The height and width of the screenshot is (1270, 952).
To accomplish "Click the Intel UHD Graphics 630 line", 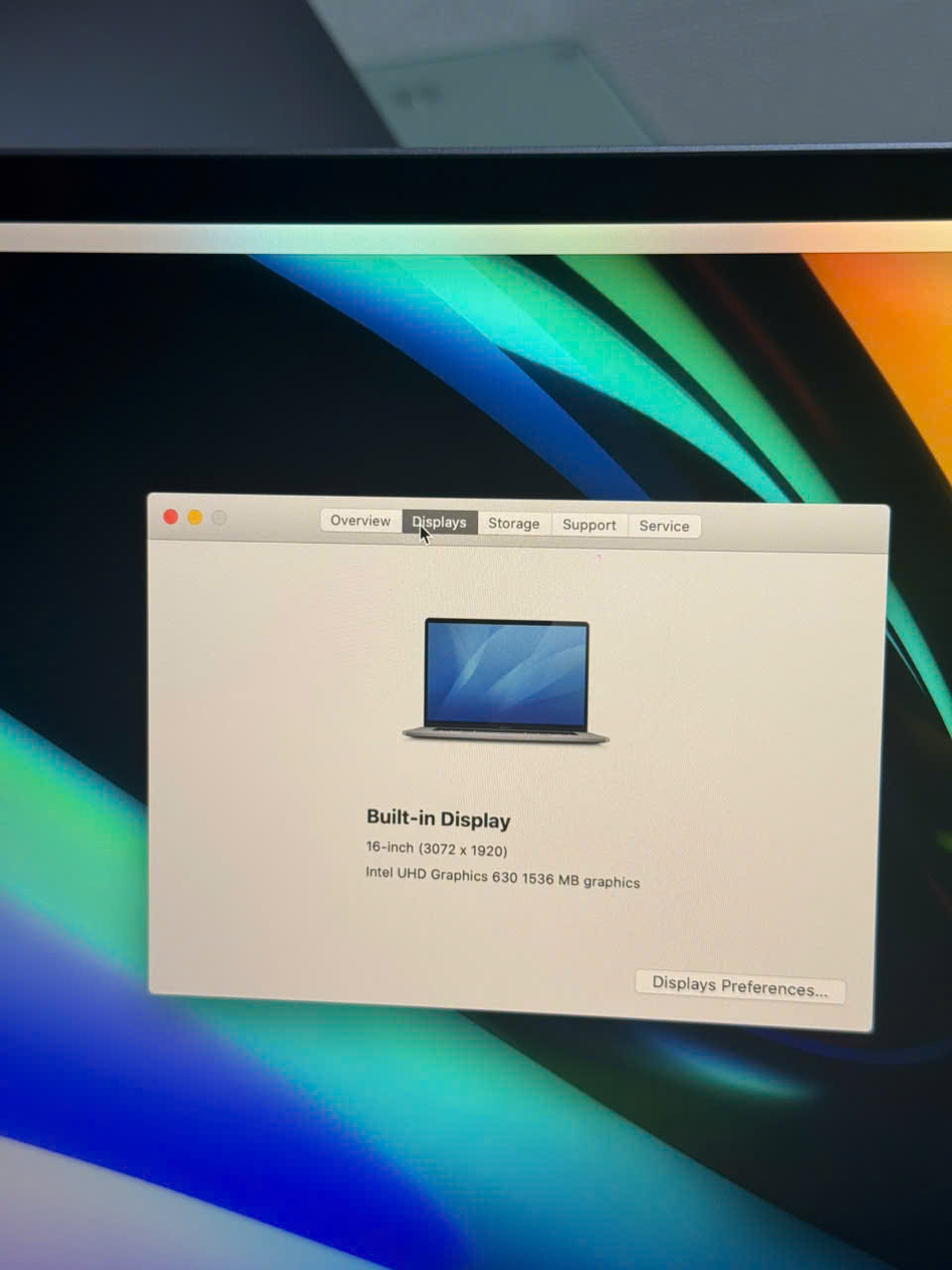I will coord(503,878).
